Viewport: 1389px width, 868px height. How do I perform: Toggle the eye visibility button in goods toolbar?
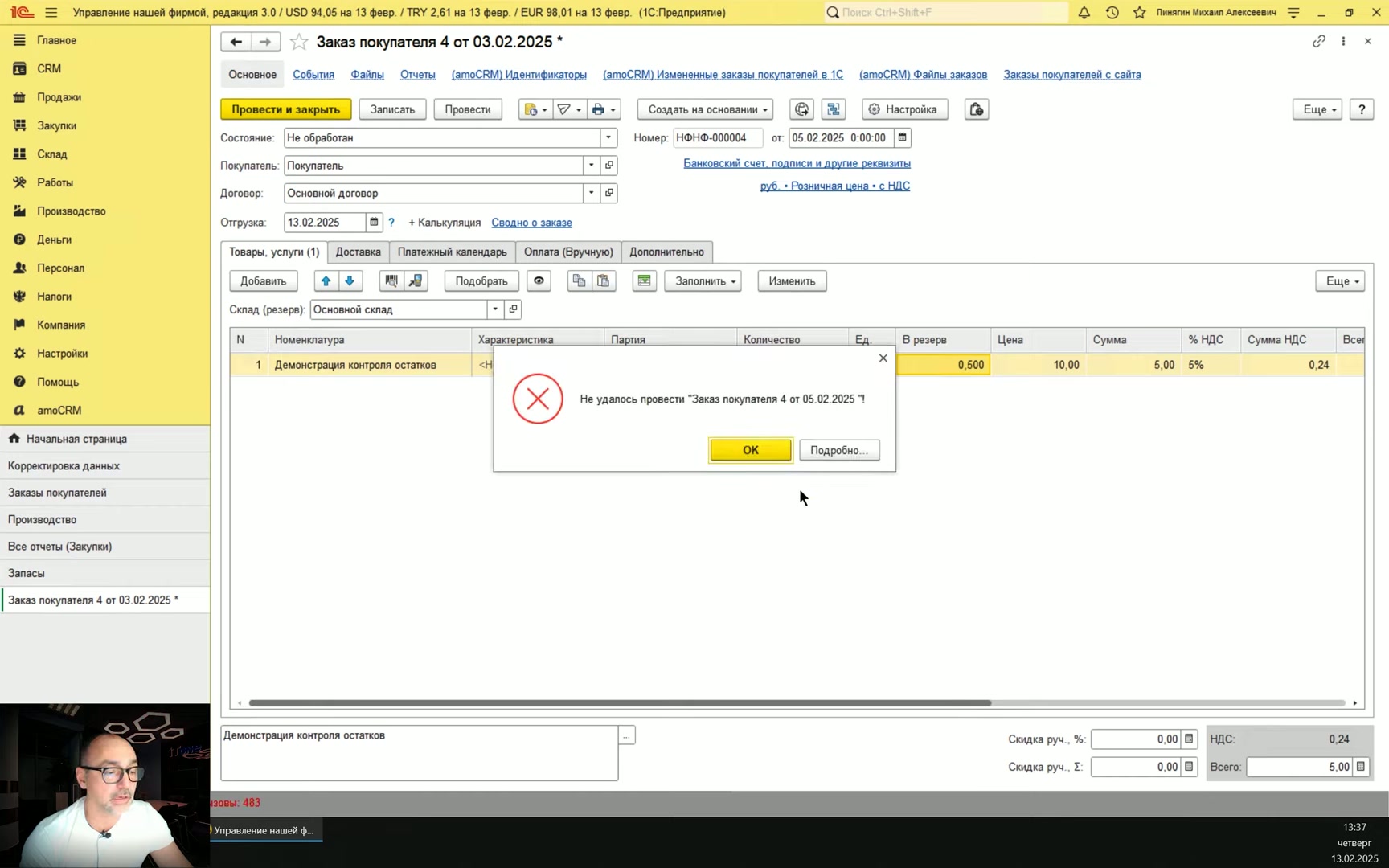tap(539, 281)
